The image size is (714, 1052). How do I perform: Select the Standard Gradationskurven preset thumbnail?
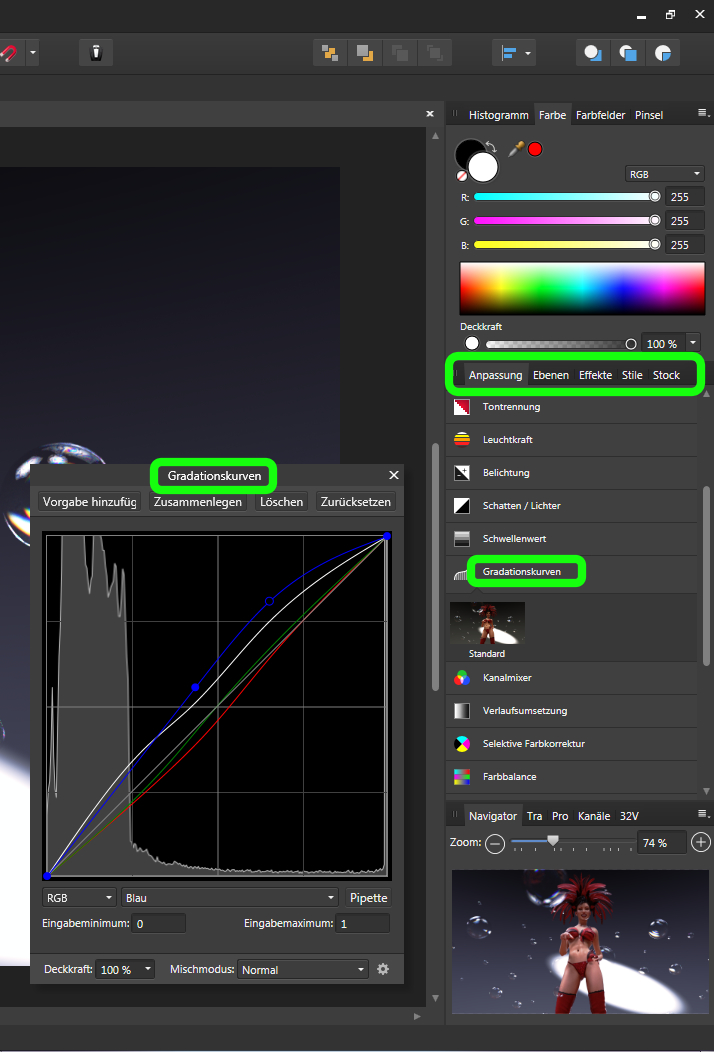[x=487, y=623]
